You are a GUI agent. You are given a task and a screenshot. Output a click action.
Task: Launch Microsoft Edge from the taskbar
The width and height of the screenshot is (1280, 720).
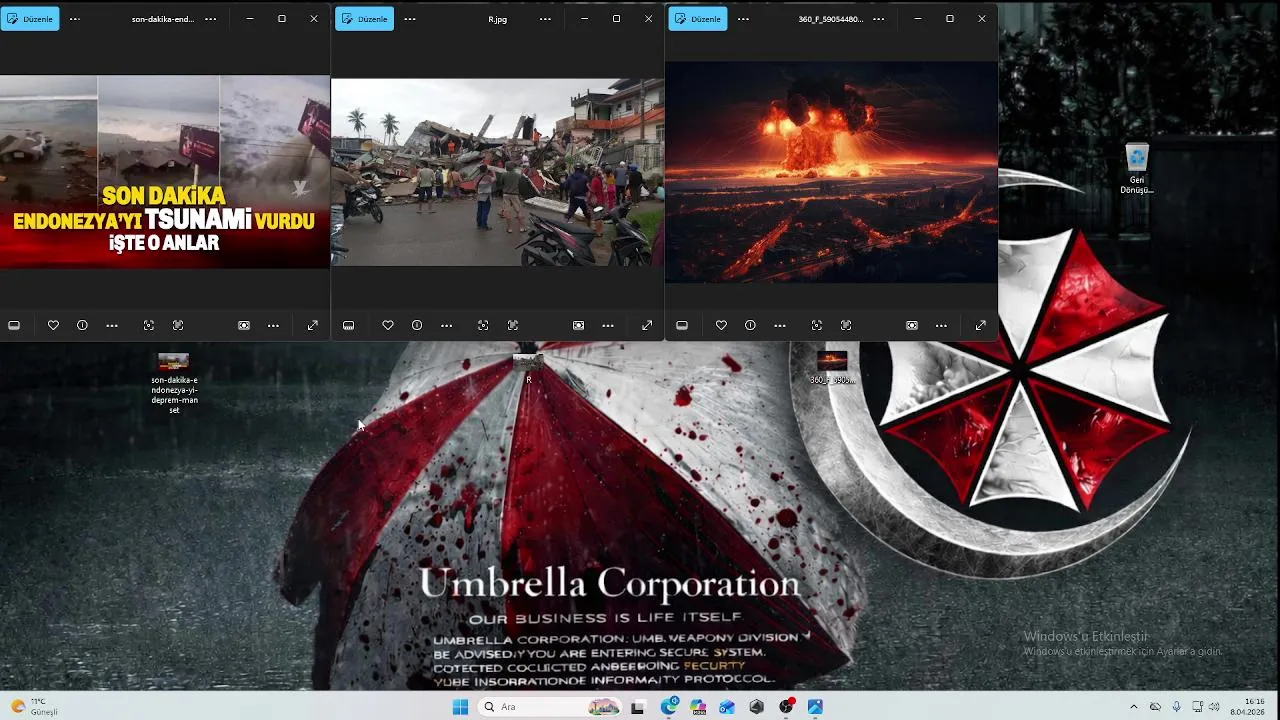point(669,707)
